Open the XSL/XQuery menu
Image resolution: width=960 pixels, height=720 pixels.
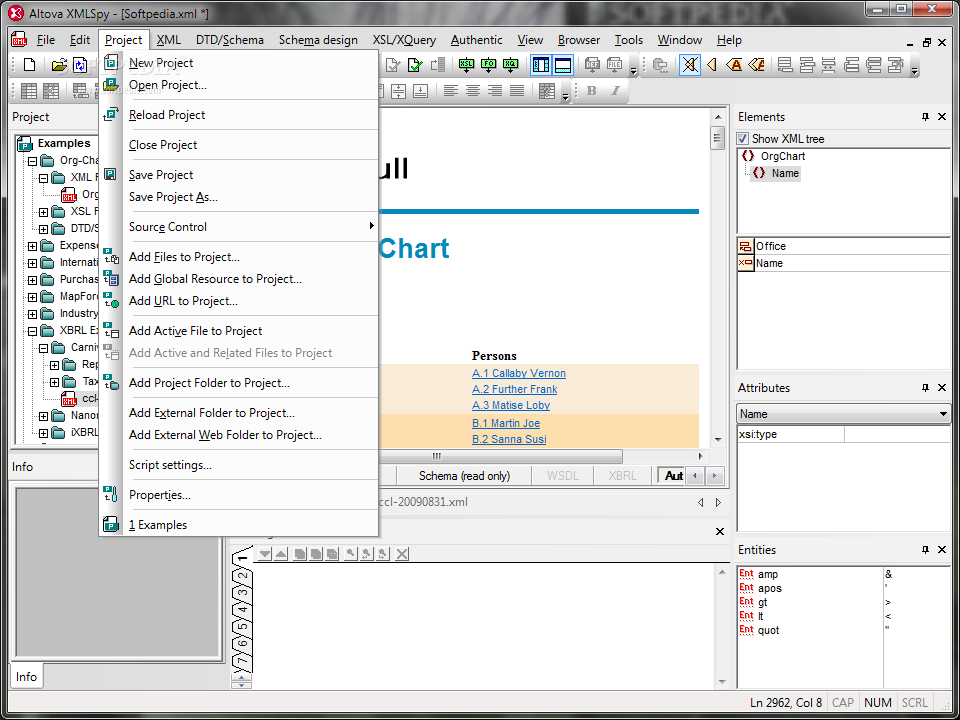[404, 40]
